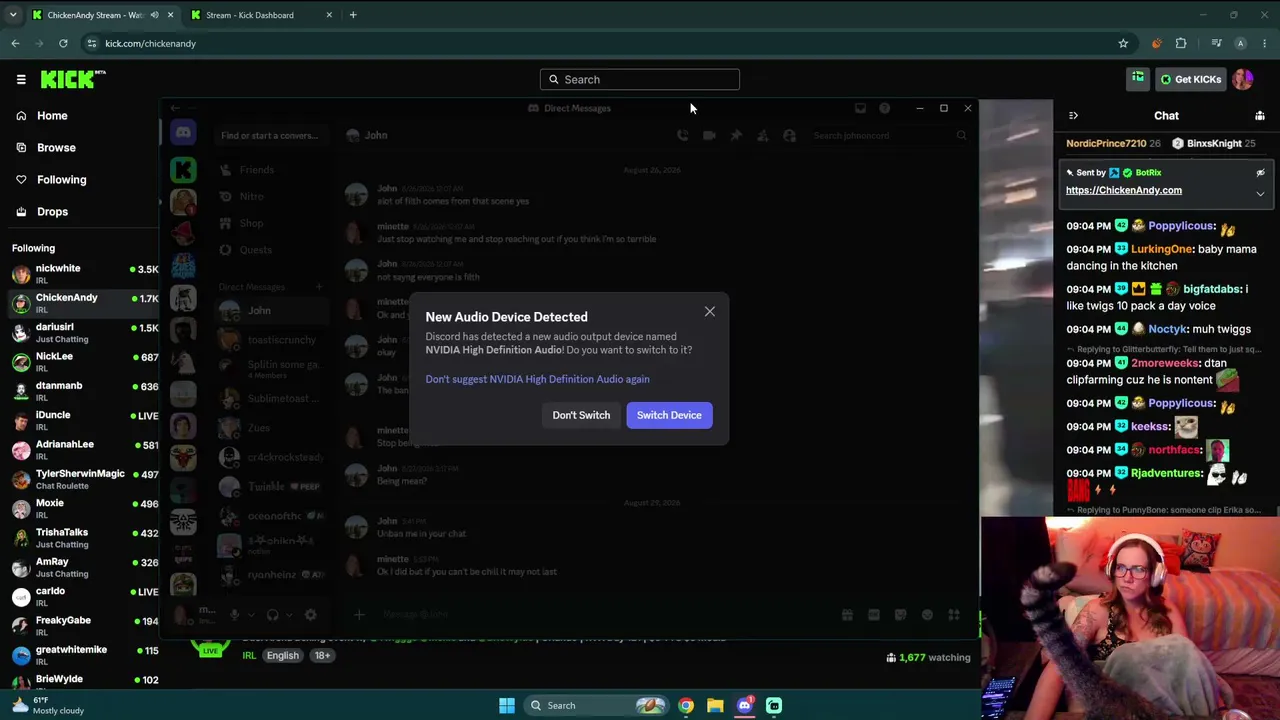Start a voice call in Discord

(x=682, y=136)
